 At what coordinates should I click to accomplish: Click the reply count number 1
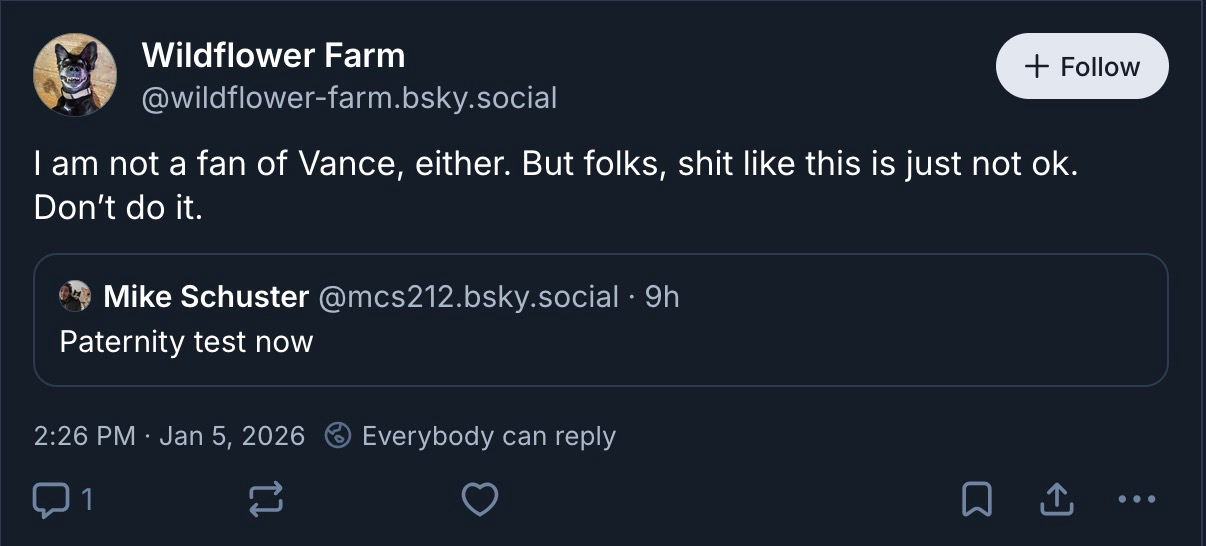click(86, 499)
